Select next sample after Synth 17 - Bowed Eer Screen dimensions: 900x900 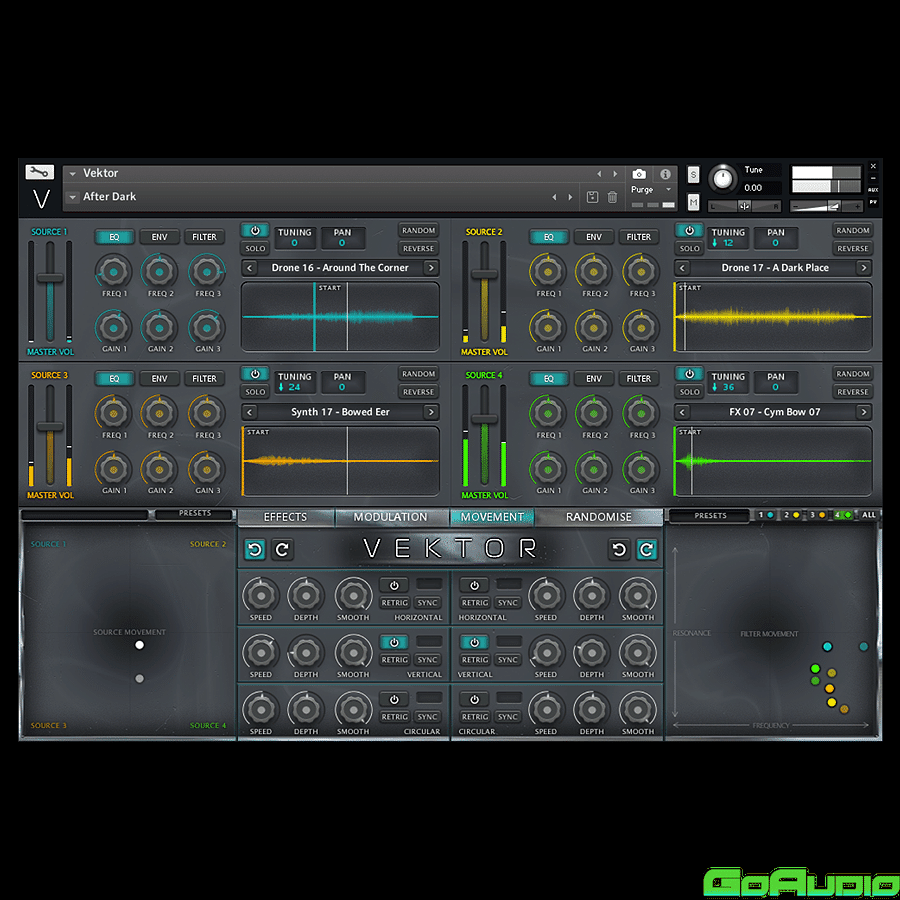[x=431, y=412]
